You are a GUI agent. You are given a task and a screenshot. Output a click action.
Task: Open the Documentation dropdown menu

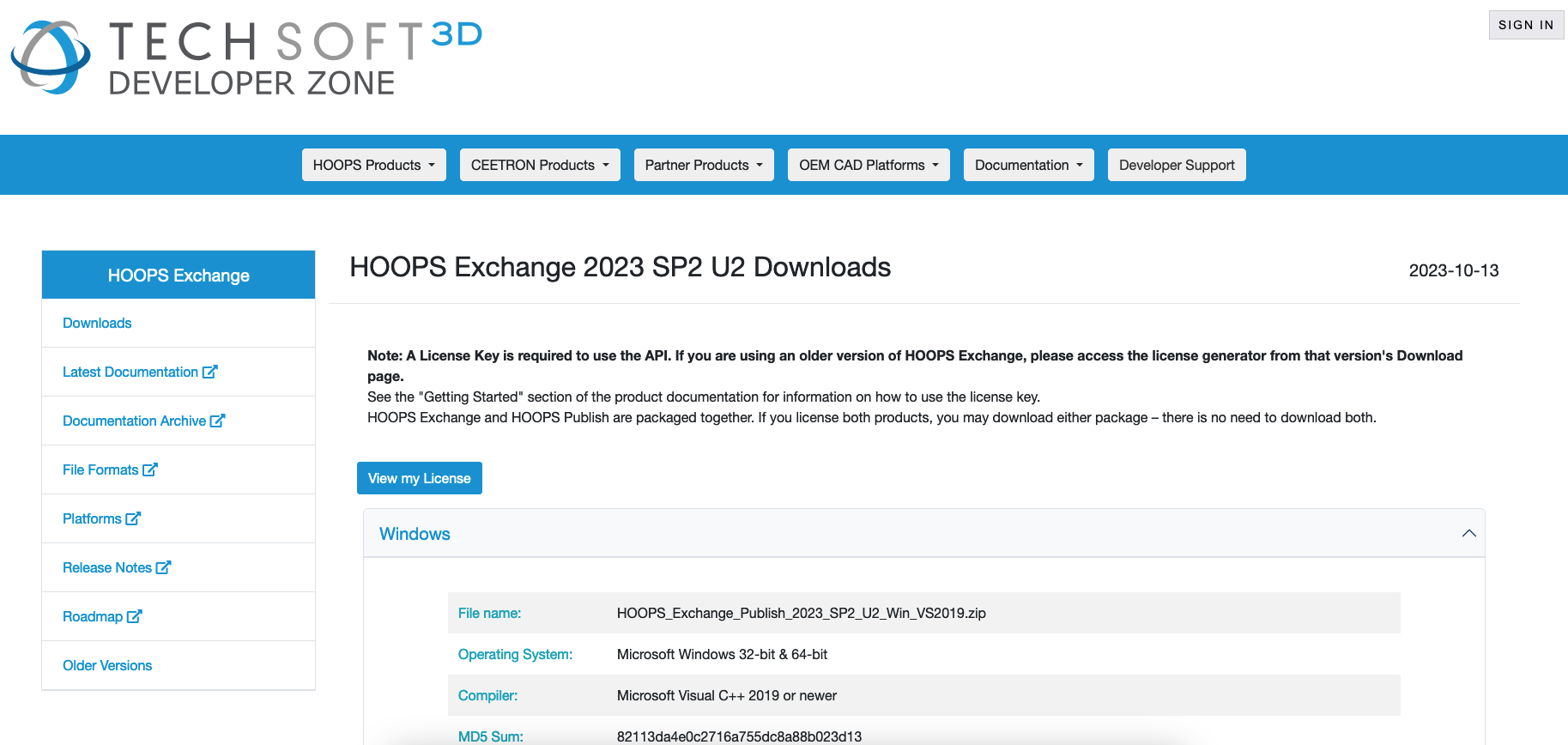pos(1029,165)
